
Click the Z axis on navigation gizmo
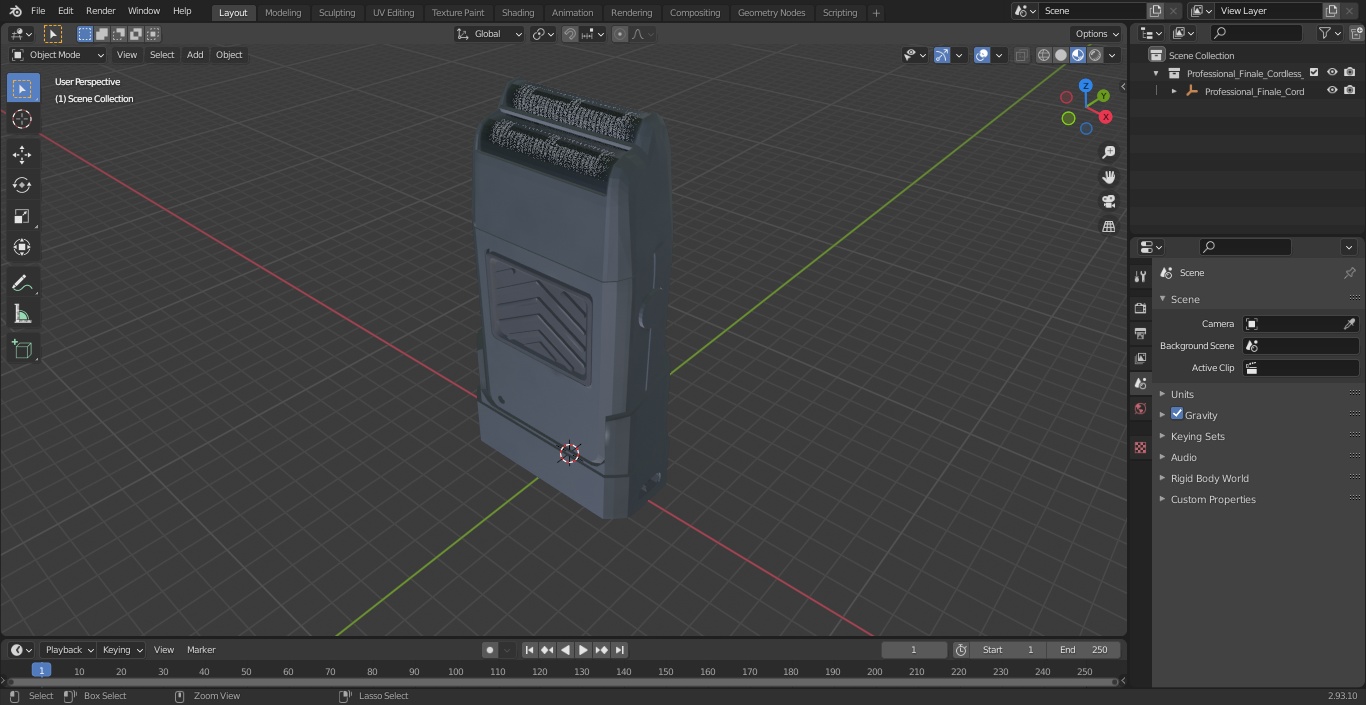click(1086, 86)
